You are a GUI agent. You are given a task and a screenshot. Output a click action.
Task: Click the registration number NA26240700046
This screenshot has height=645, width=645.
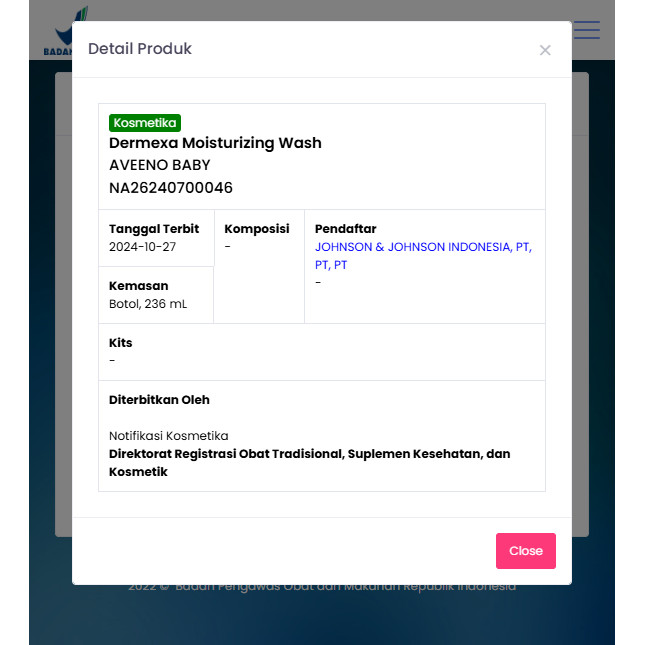pyautogui.click(x=171, y=187)
